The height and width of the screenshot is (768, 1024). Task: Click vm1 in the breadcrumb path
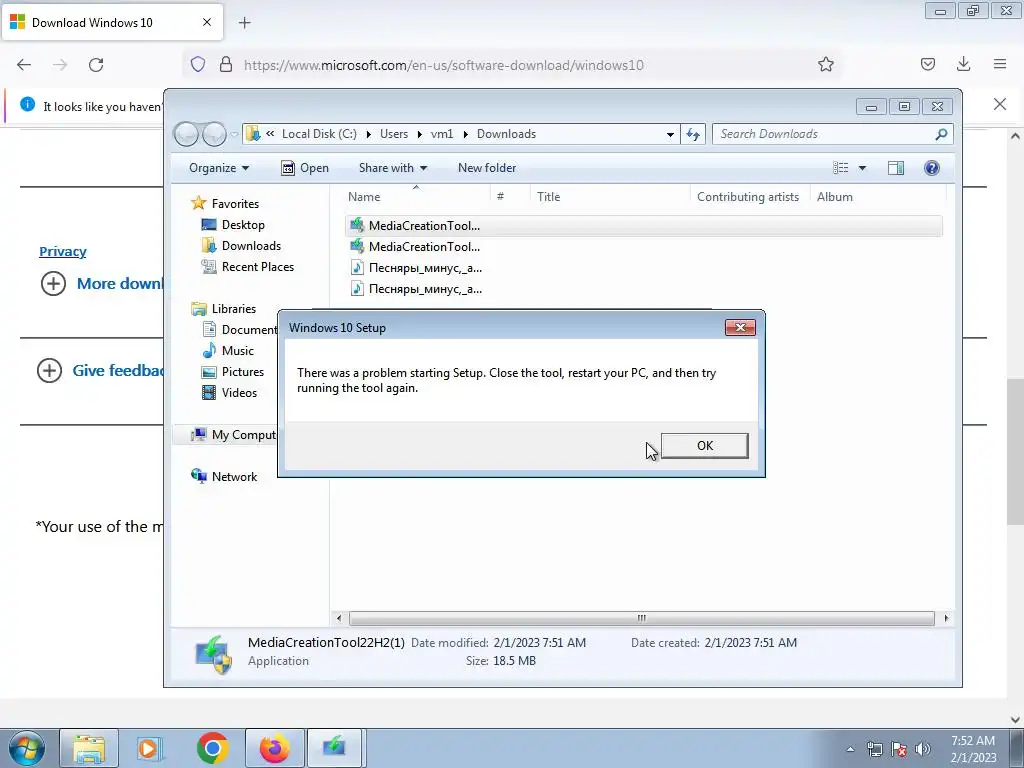tap(442, 134)
